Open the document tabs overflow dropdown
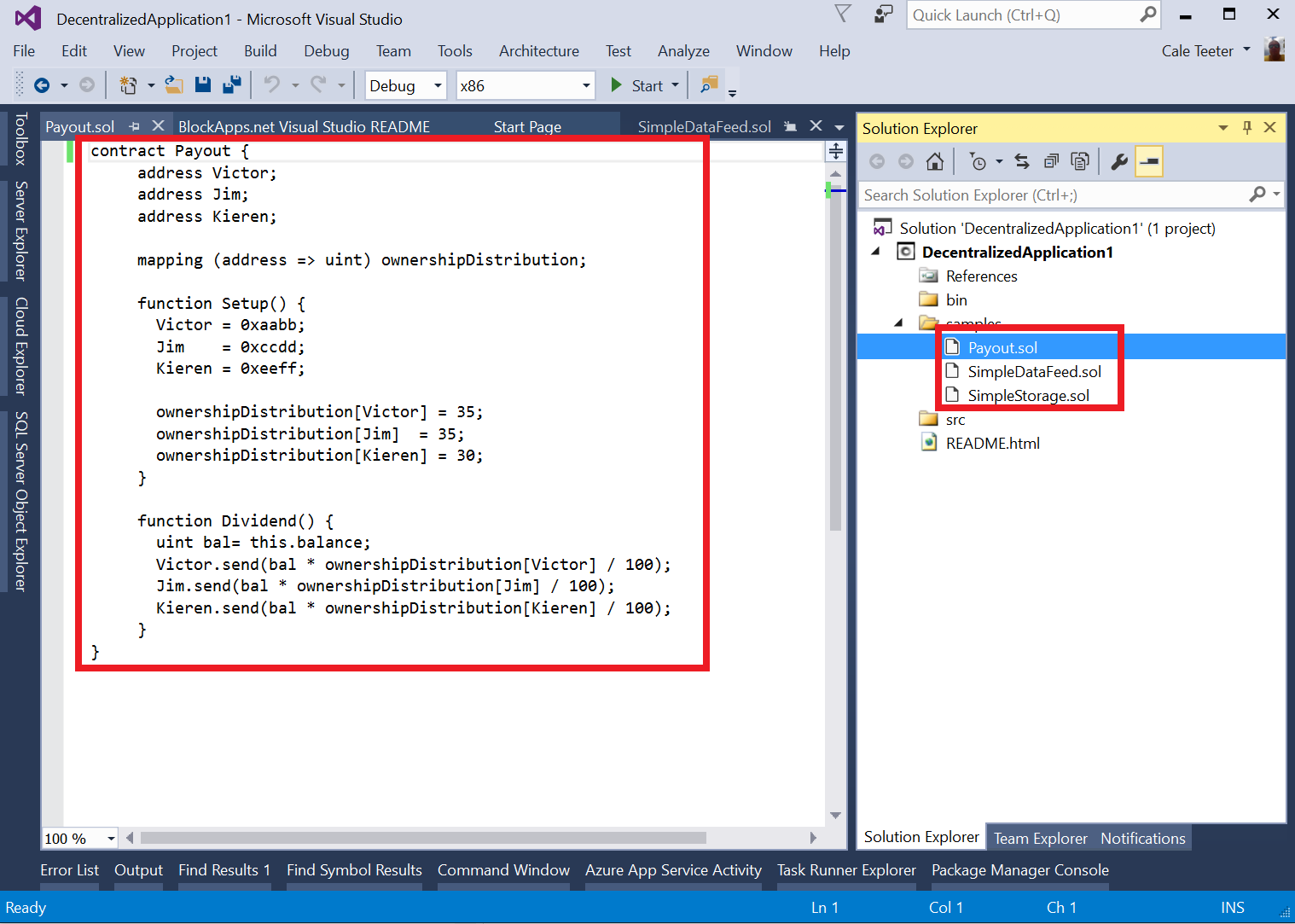This screenshot has height=924, width=1295. 839,127
